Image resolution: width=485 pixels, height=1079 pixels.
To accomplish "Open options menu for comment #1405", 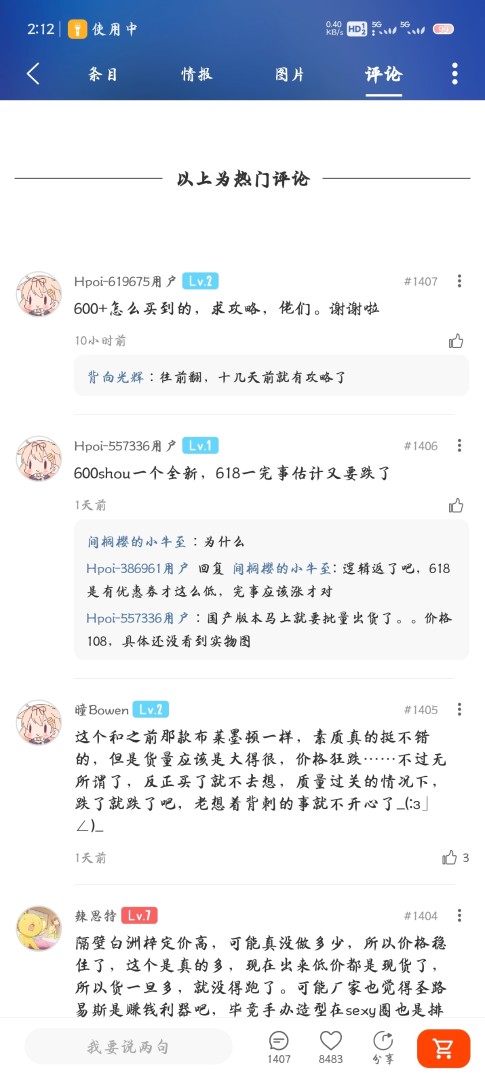I will 460,709.
